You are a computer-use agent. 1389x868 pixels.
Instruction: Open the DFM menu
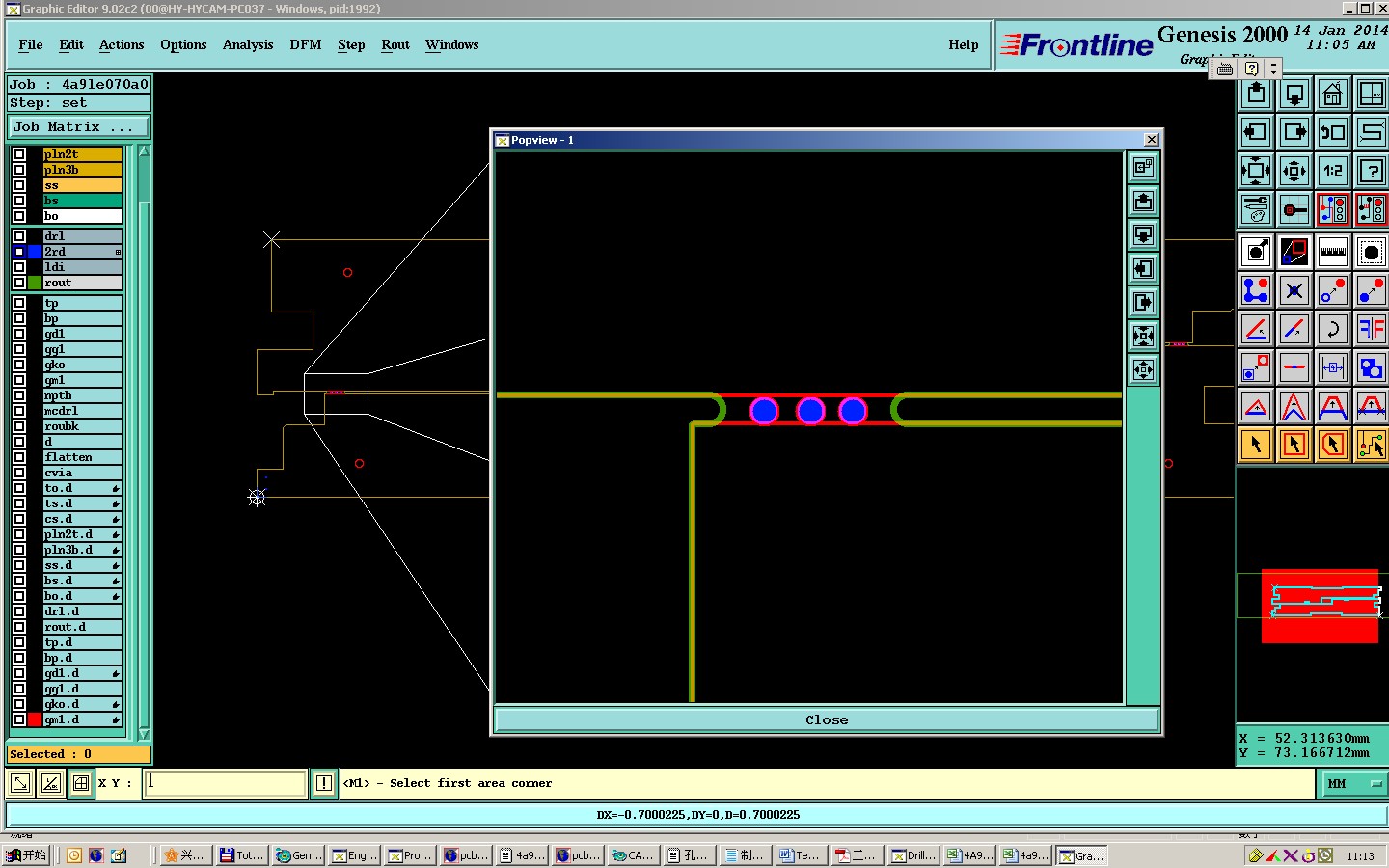306,44
